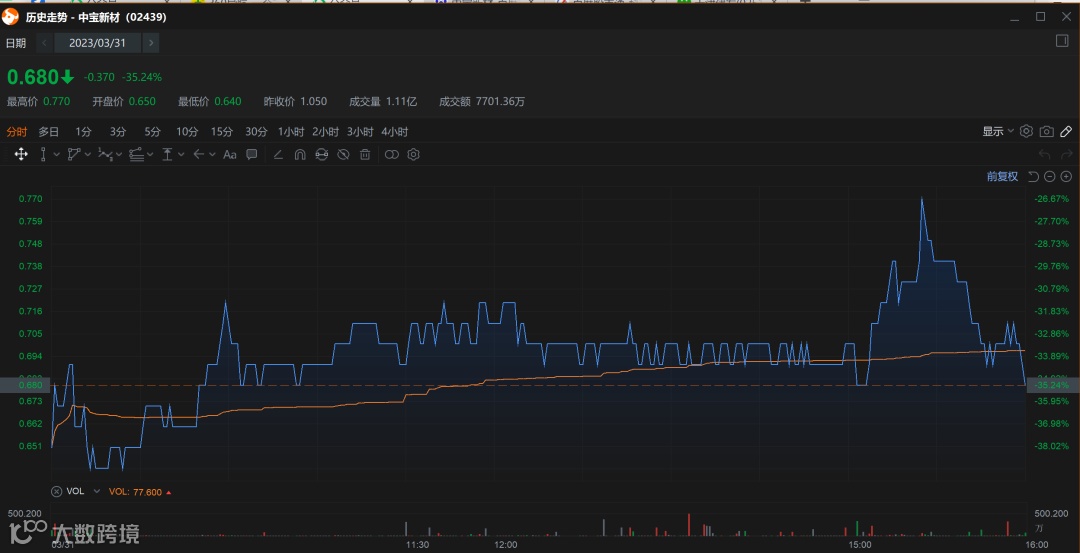1080x553 pixels.
Task: Take a chart screenshot with camera icon
Action: [1046, 131]
